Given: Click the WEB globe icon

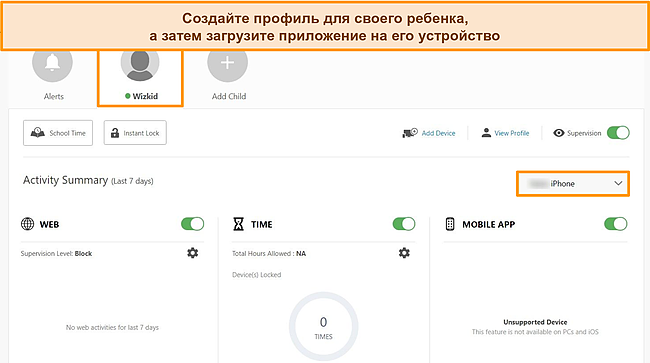Looking at the screenshot, I should (27, 224).
